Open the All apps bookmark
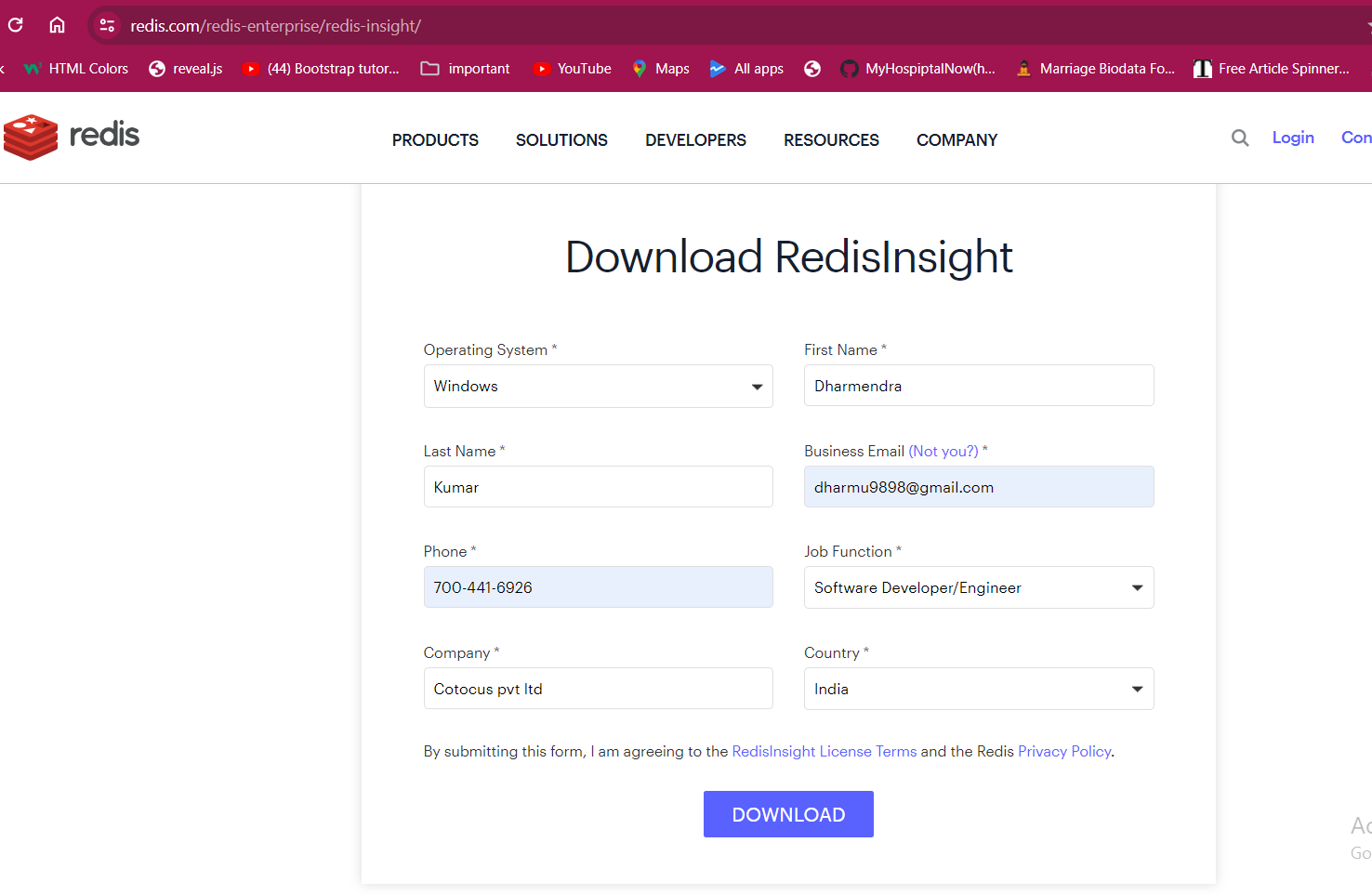The width and height of the screenshot is (1372, 895). [x=746, y=69]
